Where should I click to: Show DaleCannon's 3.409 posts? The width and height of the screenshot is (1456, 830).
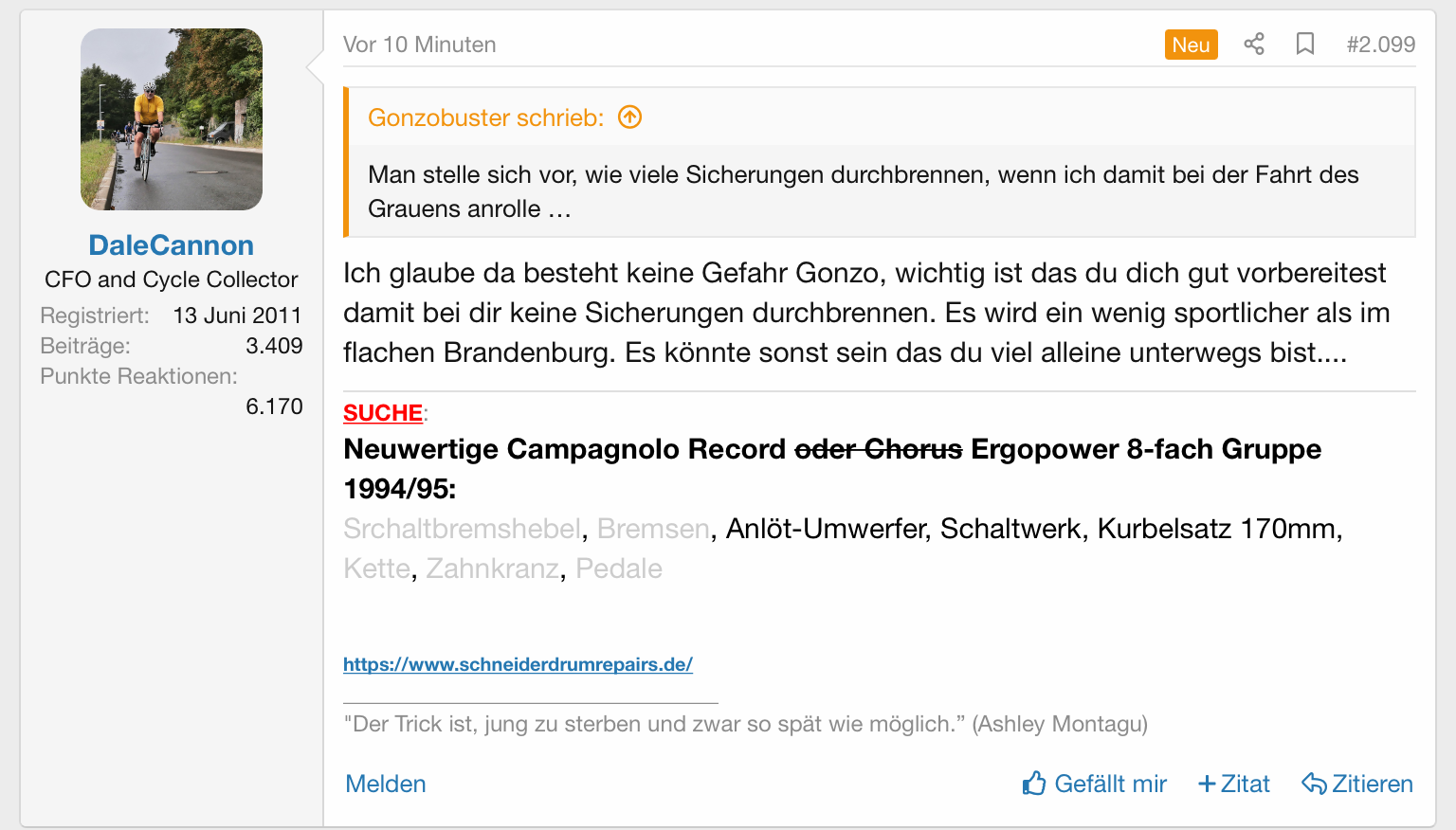(274, 346)
